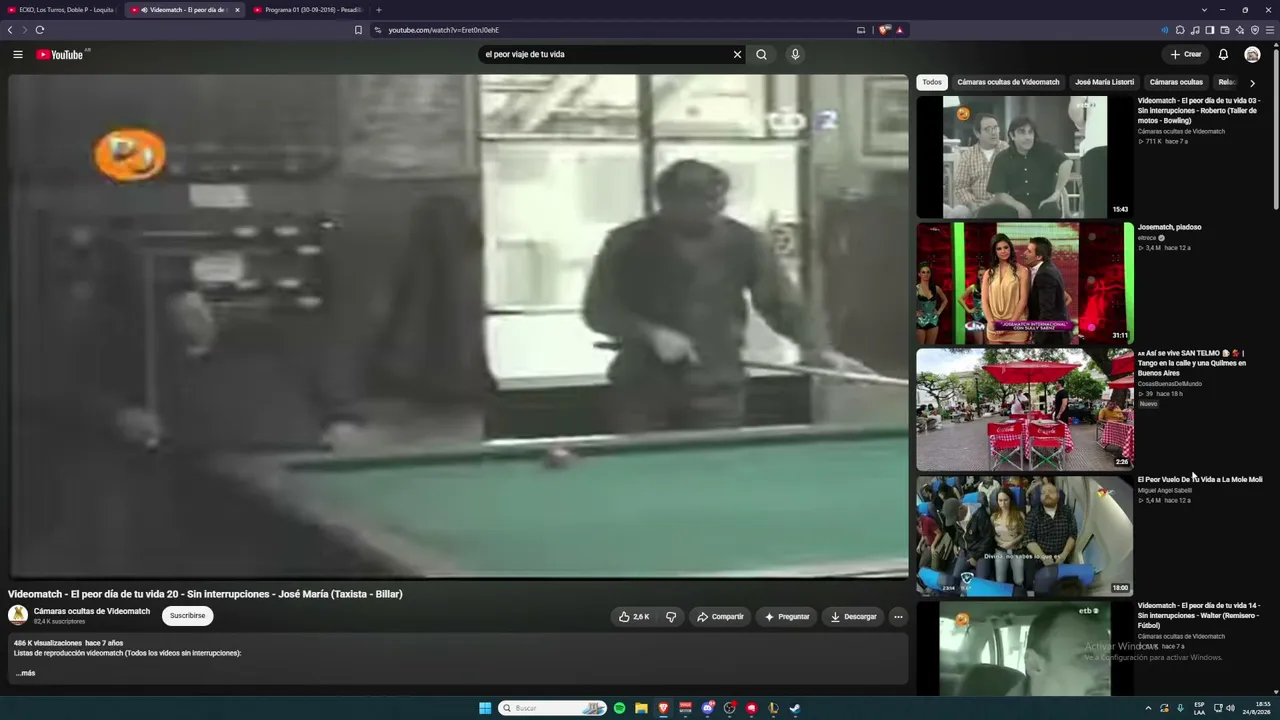Dislike the video
The image size is (1280, 720).
pyautogui.click(x=671, y=617)
